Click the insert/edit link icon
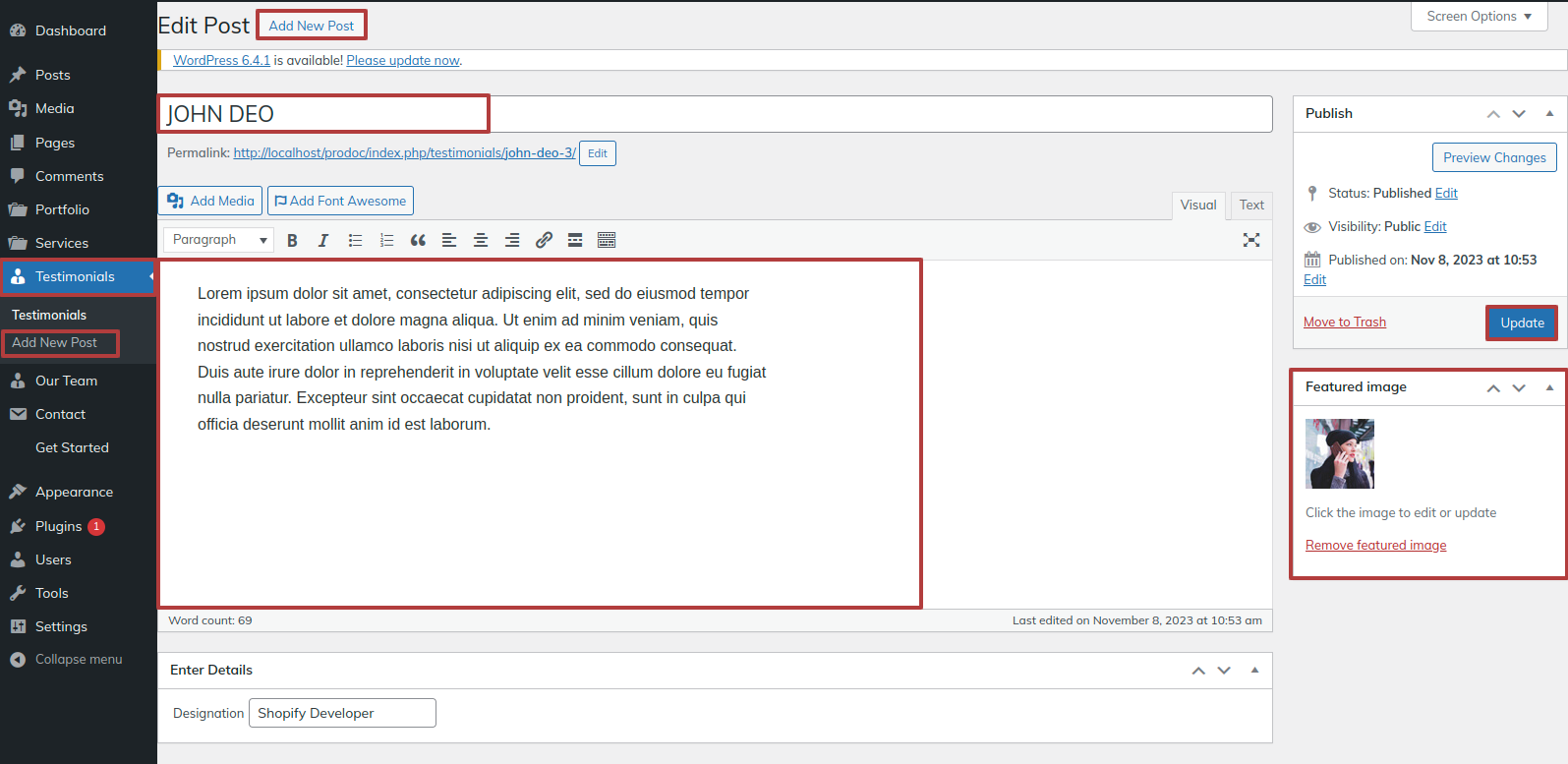Screen dimensions: 1568x764 click(544, 241)
